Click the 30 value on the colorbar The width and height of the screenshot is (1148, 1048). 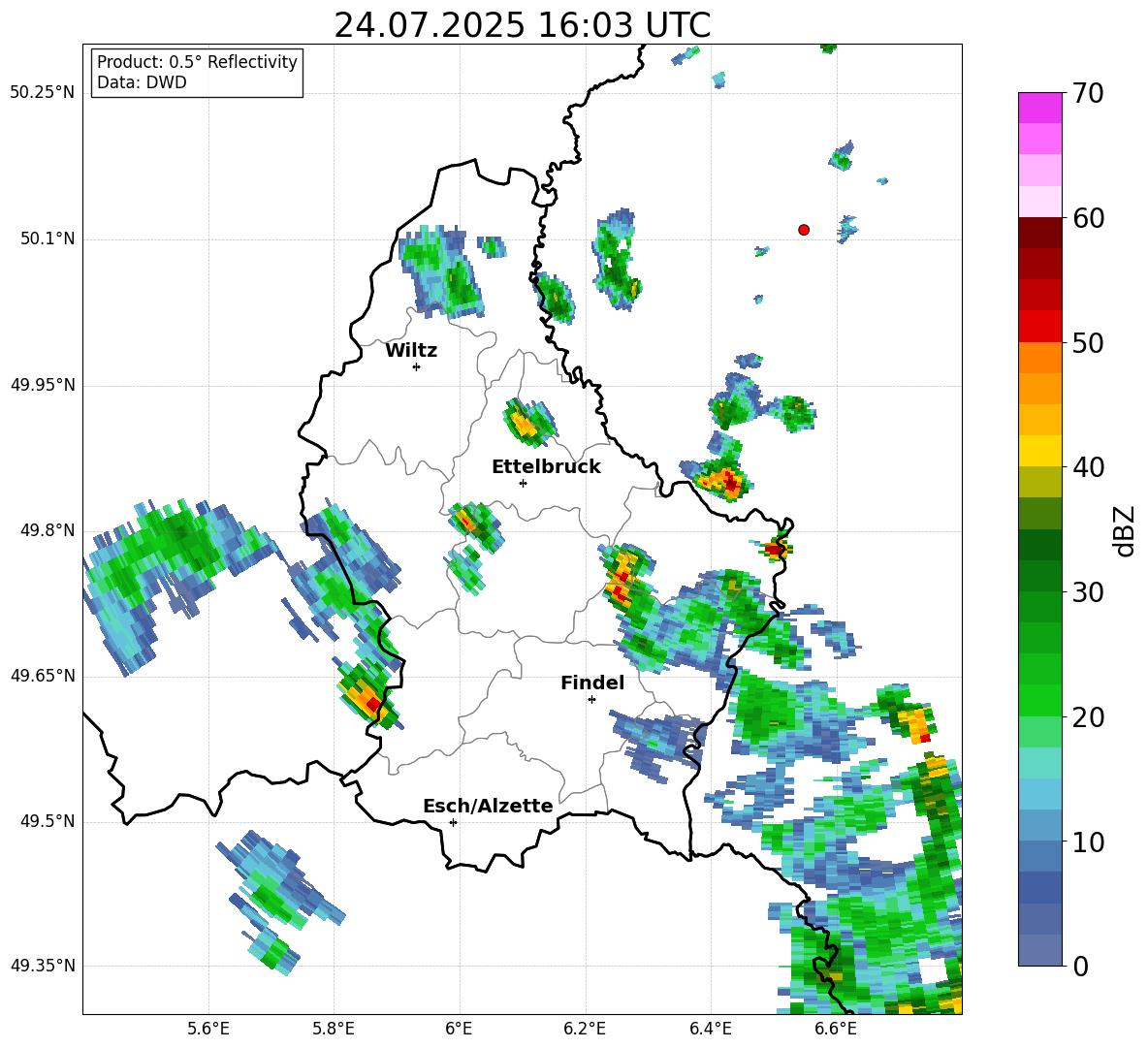(x=1088, y=592)
